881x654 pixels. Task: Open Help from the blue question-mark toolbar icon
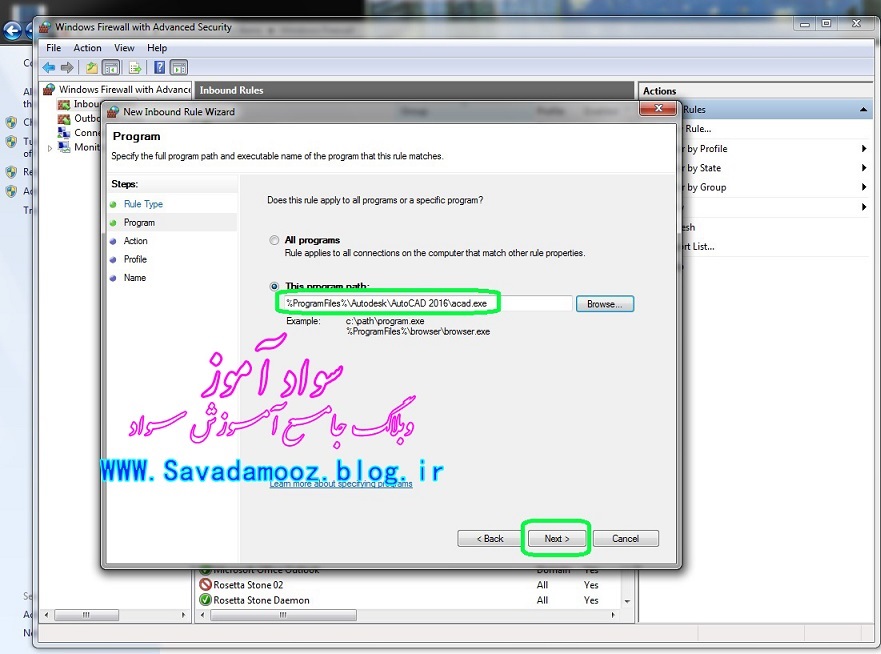[x=160, y=68]
